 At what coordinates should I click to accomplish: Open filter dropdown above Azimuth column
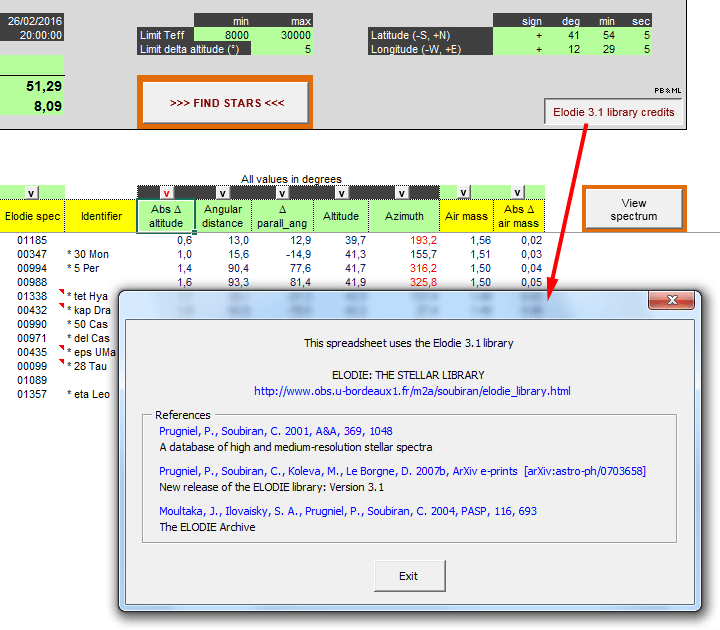pos(402,193)
